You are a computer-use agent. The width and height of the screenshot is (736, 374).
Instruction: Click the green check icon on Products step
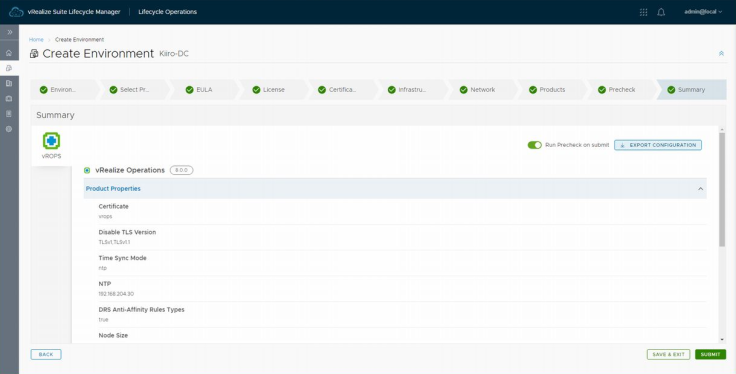533,90
